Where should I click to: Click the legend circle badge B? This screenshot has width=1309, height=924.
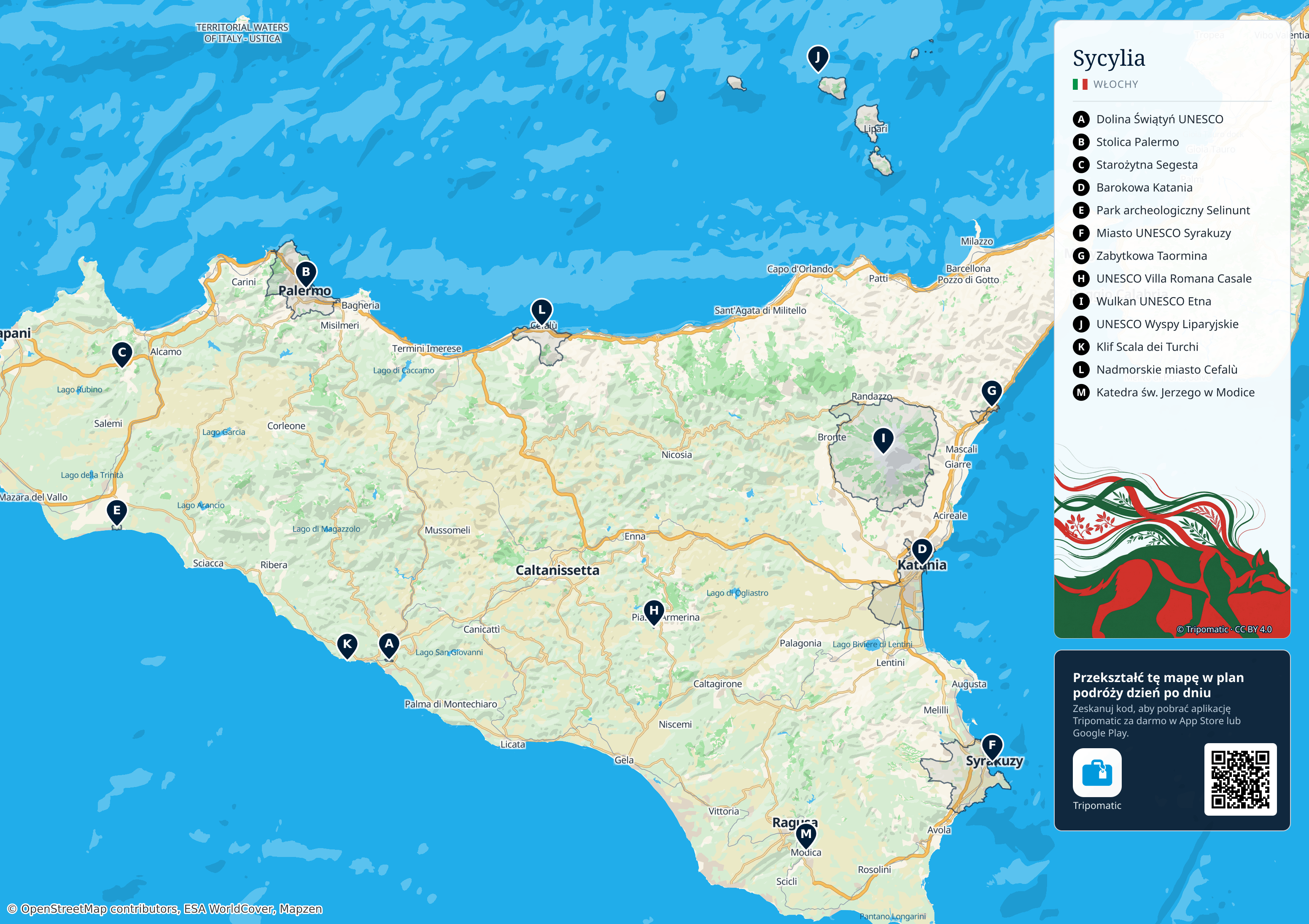click(1081, 142)
